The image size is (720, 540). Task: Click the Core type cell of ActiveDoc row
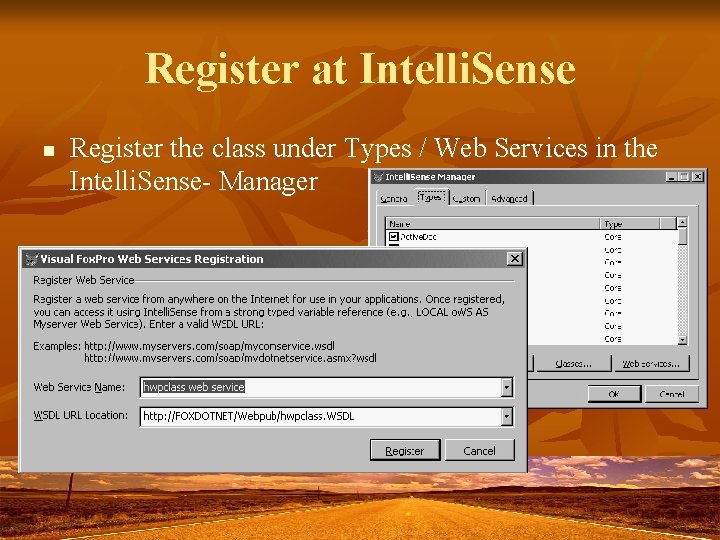(613, 237)
